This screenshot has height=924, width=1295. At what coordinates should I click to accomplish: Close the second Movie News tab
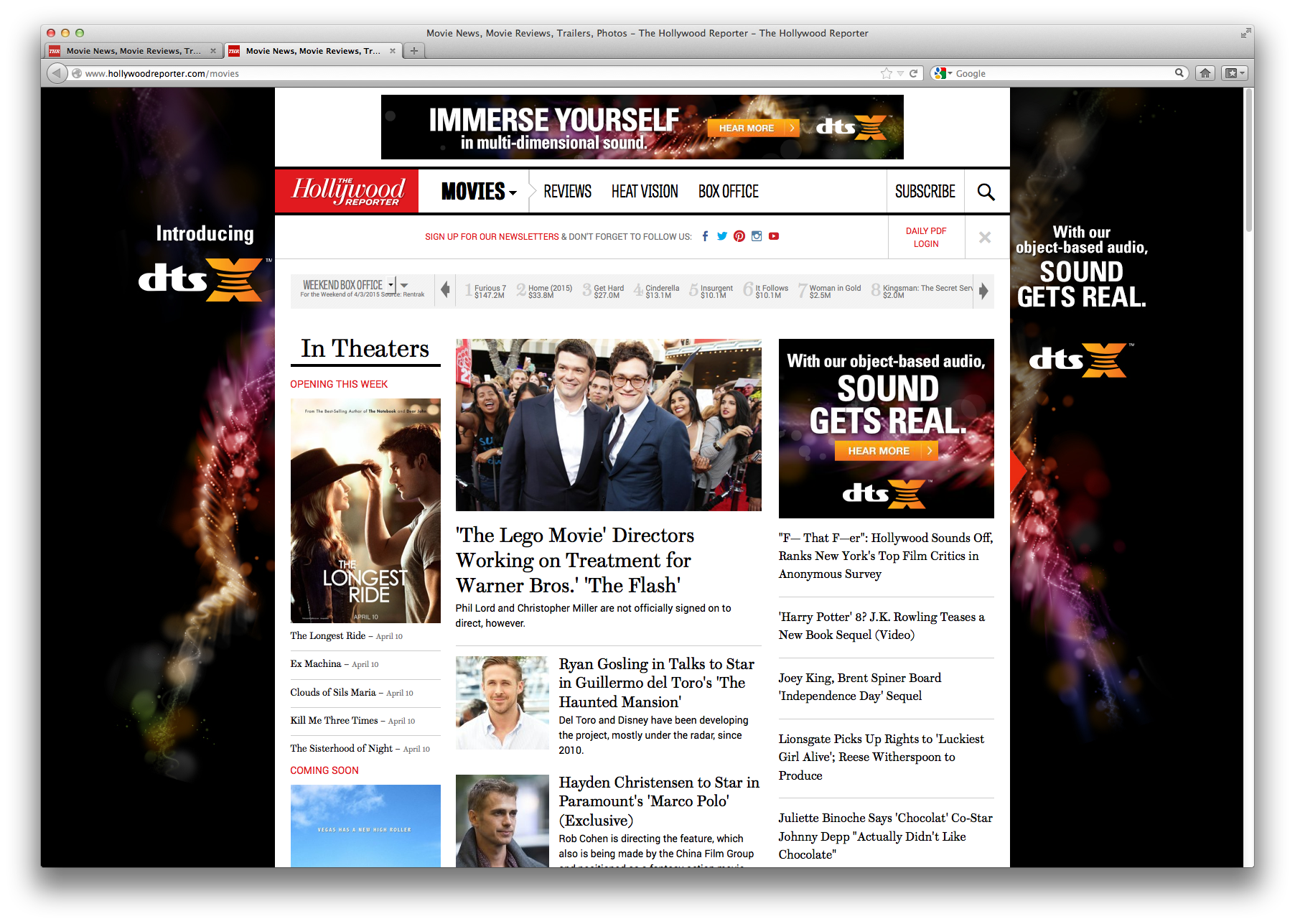tap(393, 51)
